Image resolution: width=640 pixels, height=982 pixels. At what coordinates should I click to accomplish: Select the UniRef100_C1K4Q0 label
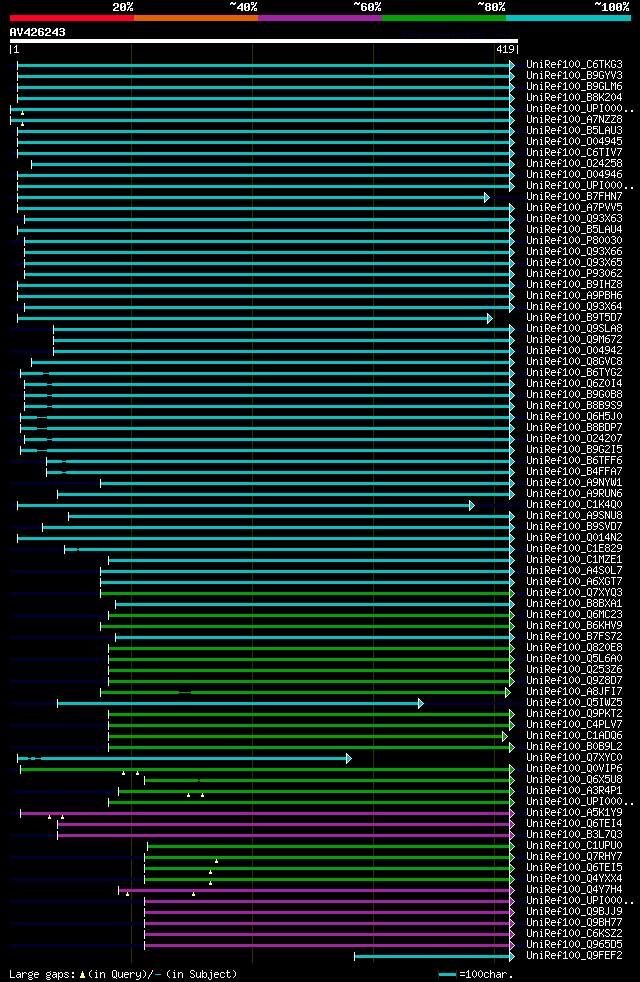(574, 505)
